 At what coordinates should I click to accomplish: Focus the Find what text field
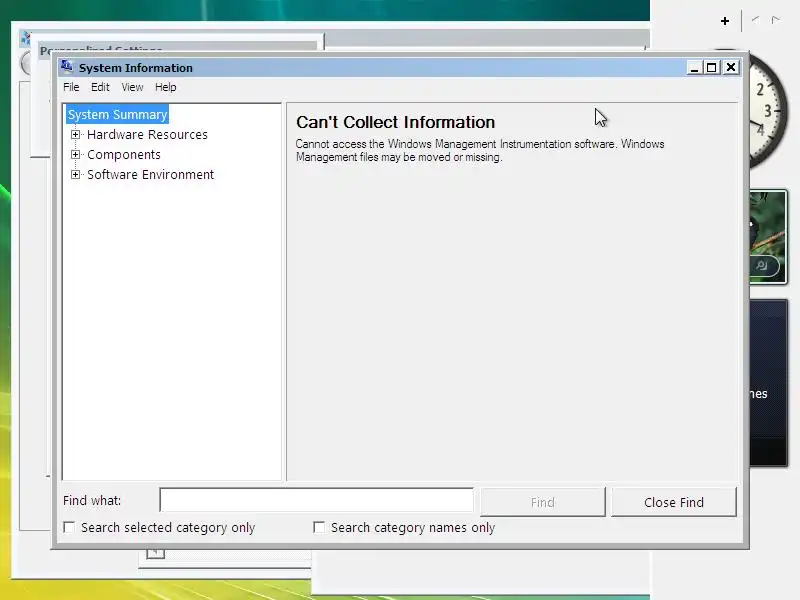pyautogui.click(x=316, y=500)
